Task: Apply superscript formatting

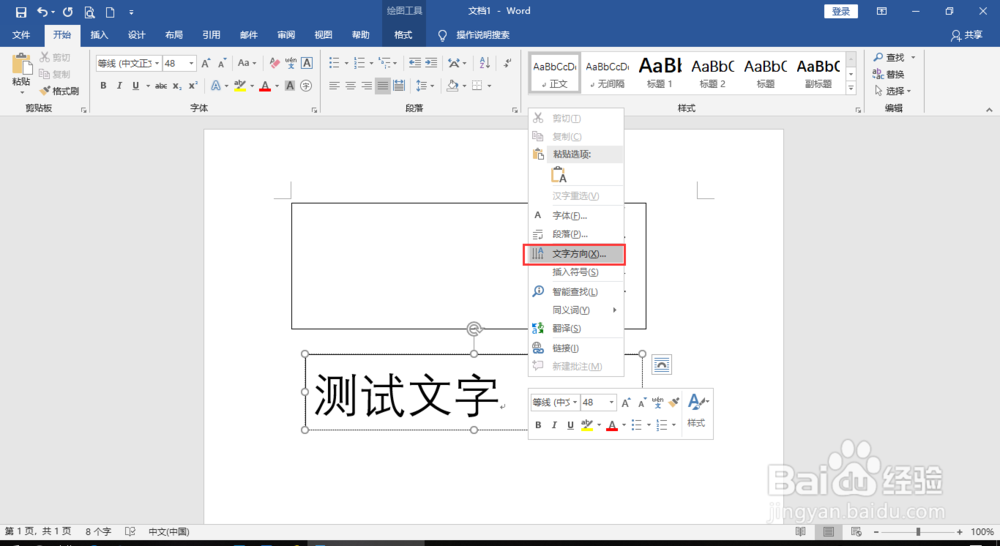Action: click(193, 85)
